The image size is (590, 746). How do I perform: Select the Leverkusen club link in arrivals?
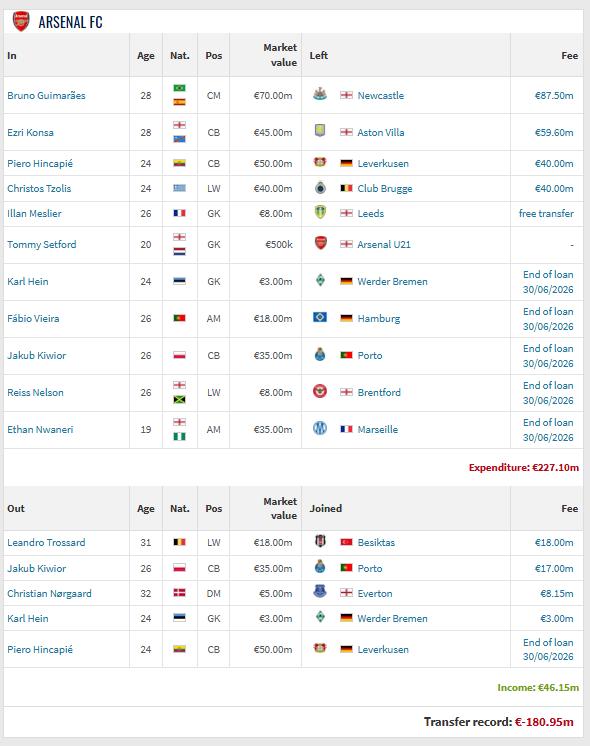click(x=383, y=164)
